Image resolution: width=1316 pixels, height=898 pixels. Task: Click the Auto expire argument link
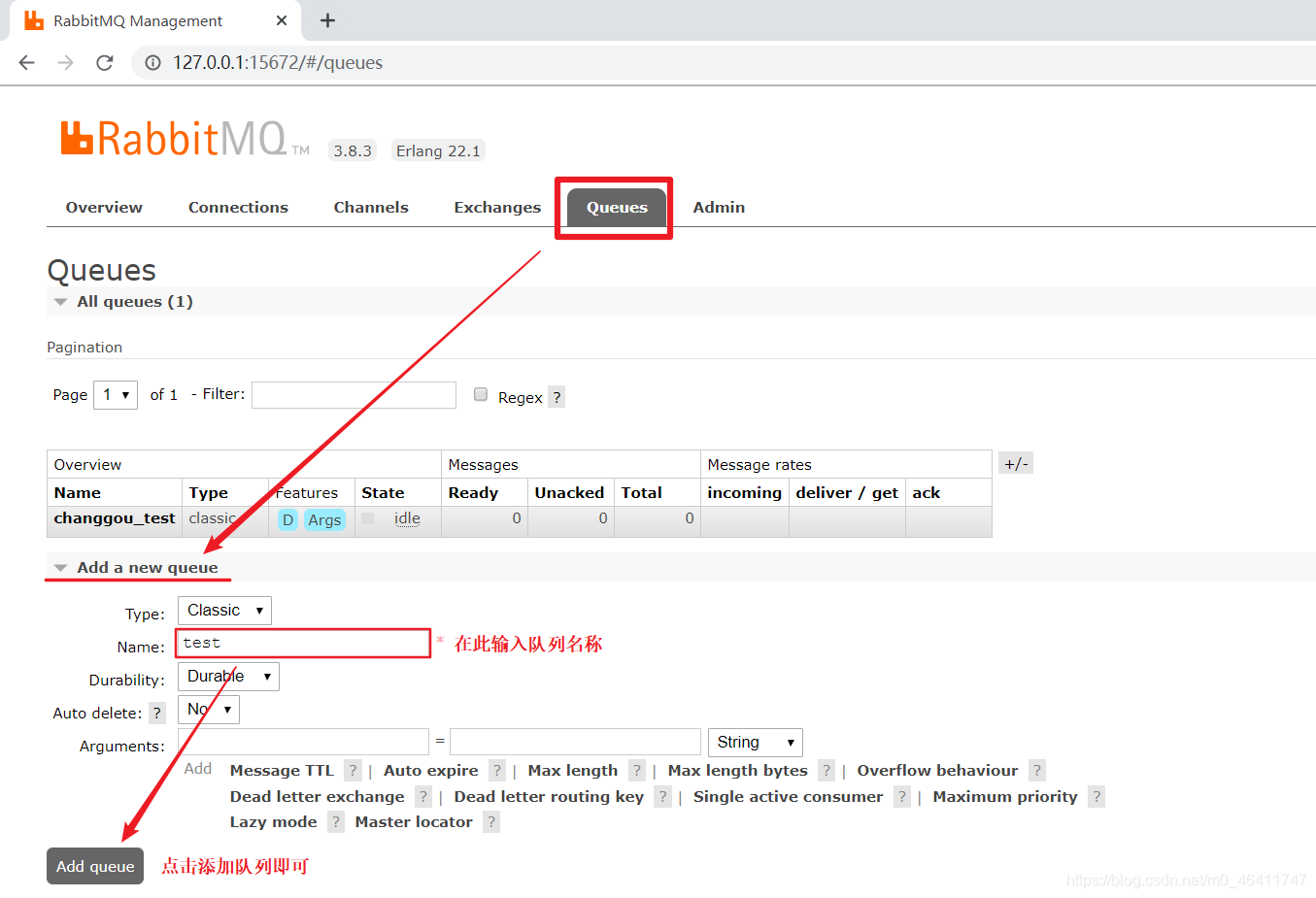(x=431, y=770)
